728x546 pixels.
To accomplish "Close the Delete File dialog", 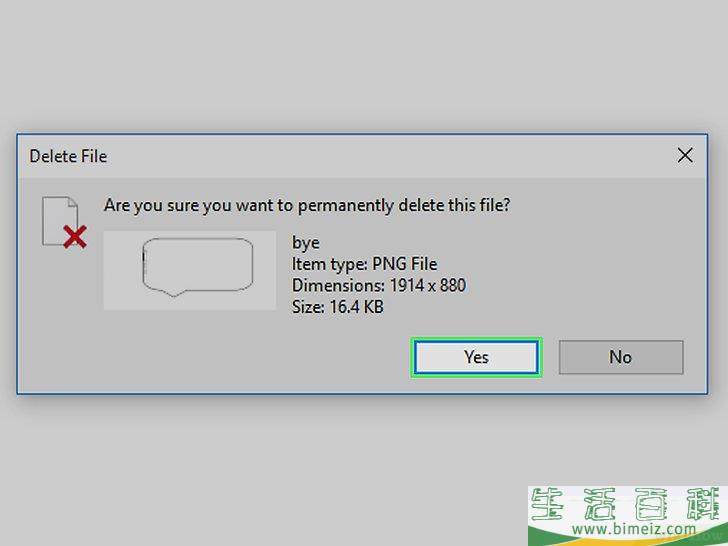I will click(x=685, y=156).
